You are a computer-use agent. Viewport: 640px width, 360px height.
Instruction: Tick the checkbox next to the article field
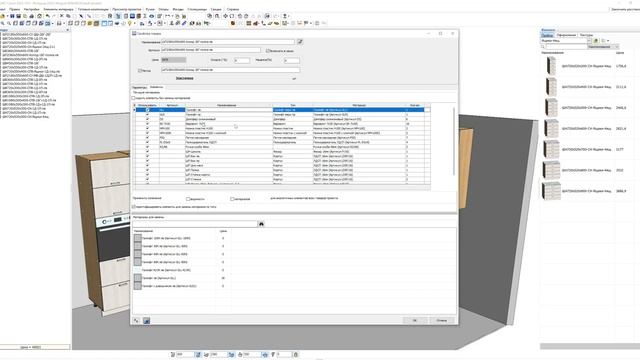click(268, 51)
